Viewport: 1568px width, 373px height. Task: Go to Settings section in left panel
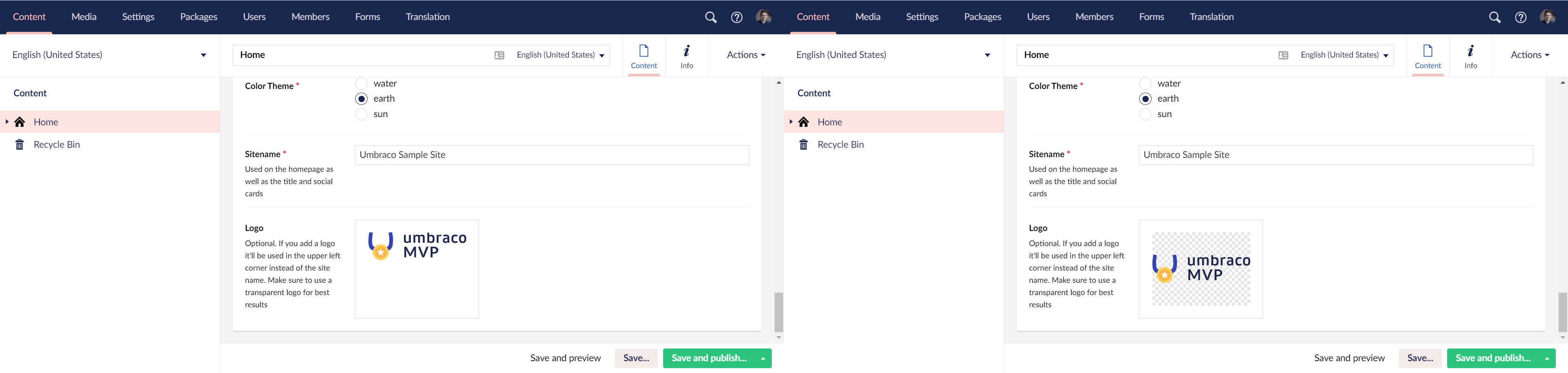(138, 17)
